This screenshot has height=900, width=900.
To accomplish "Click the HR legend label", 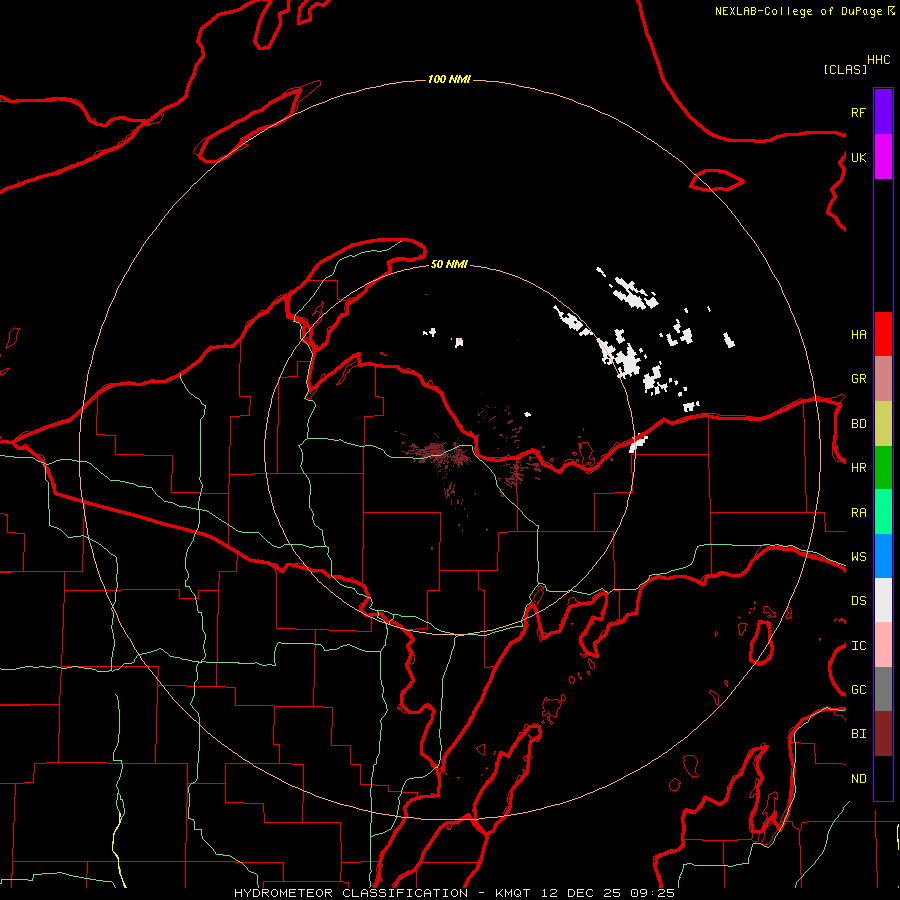I will point(858,468).
